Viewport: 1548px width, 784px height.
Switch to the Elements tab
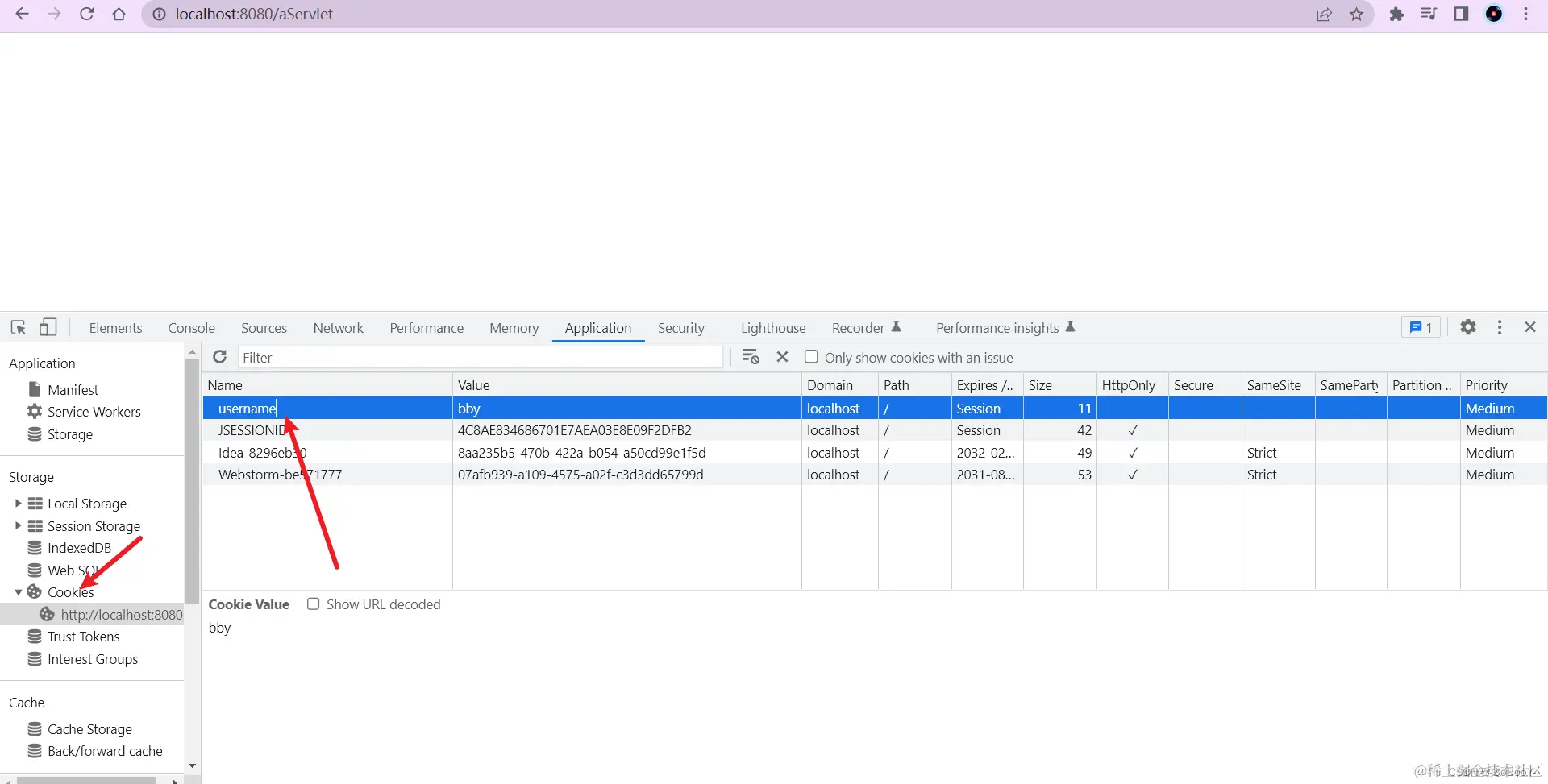(115, 328)
